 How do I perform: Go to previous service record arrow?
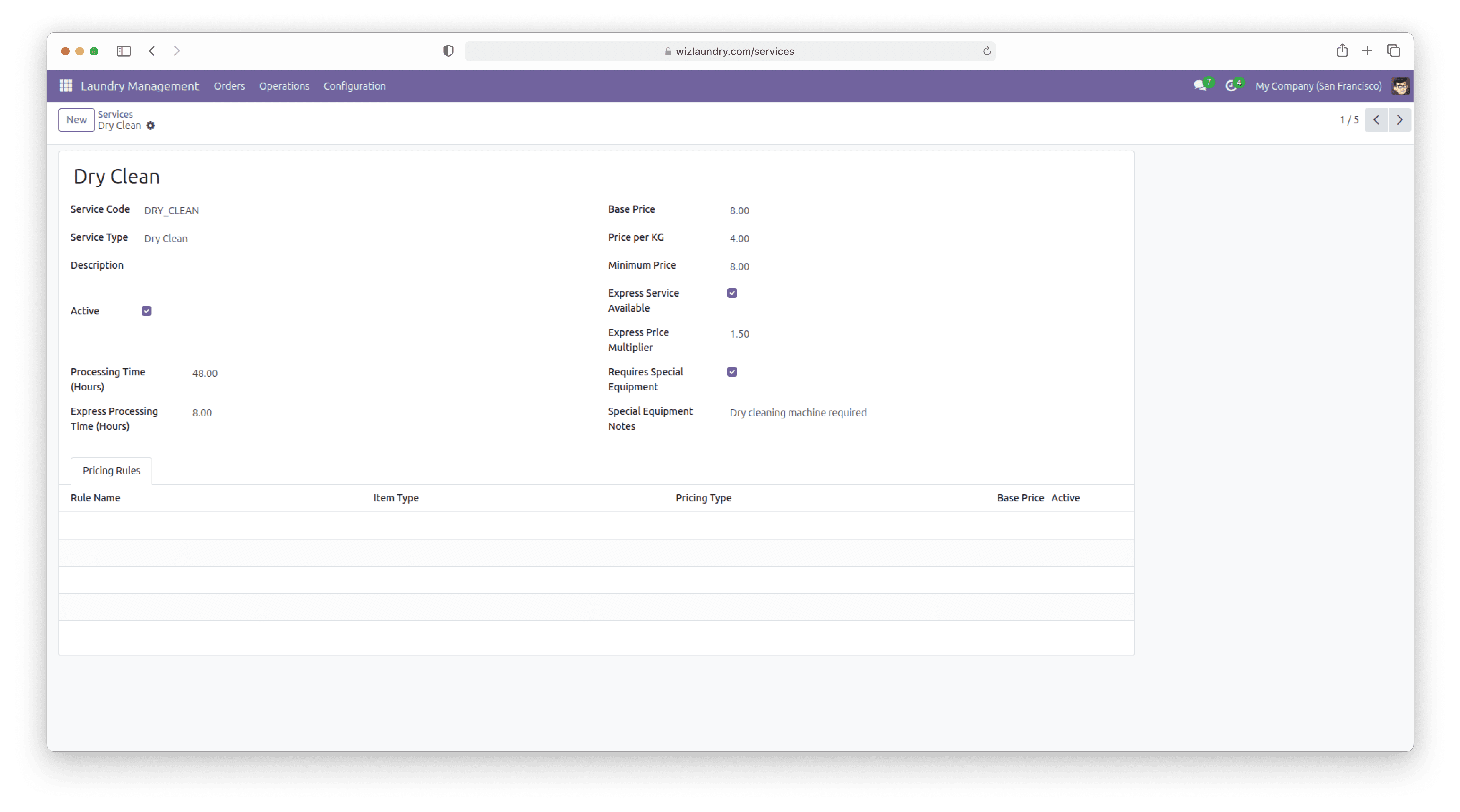click(1376, 120)
